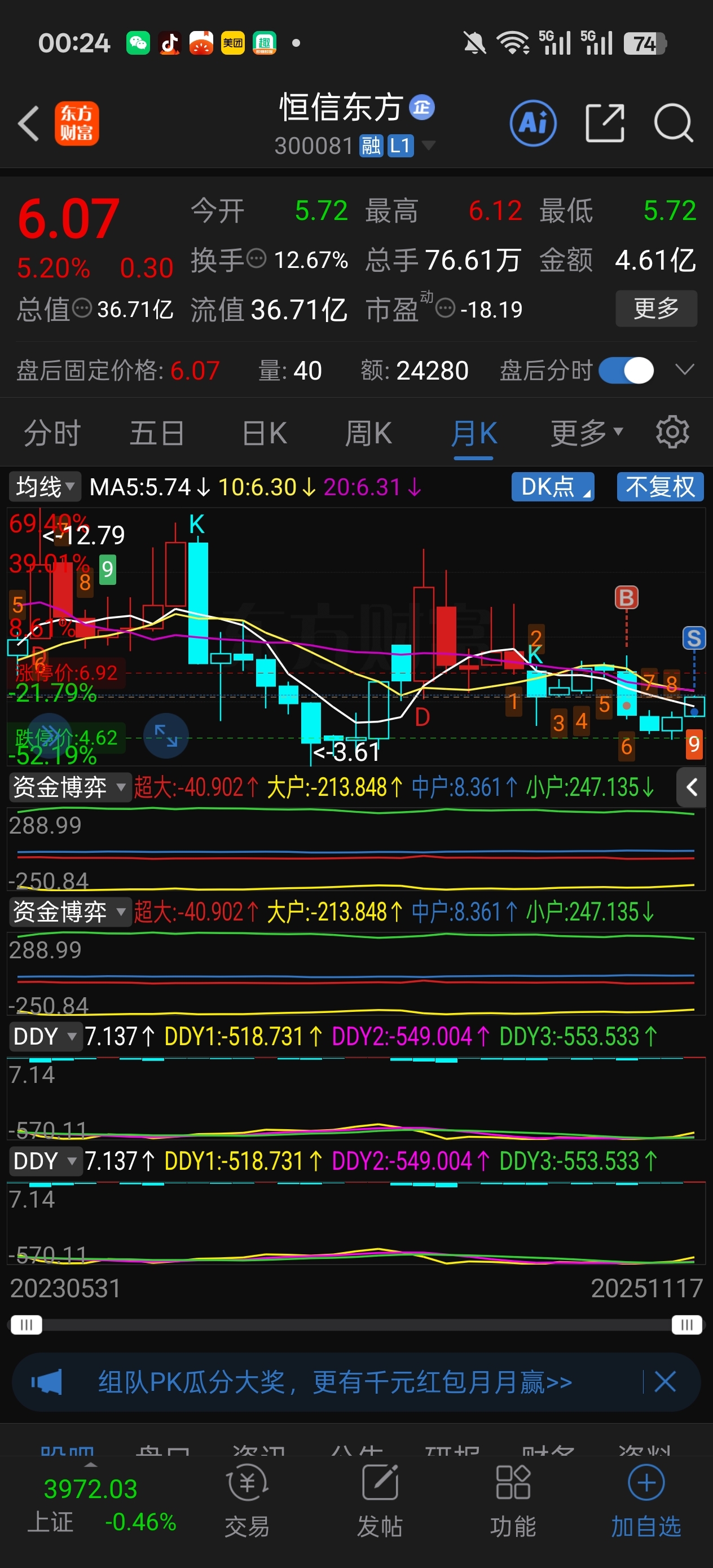
Task: Select the 月K tab
Action: pos(474,433)
